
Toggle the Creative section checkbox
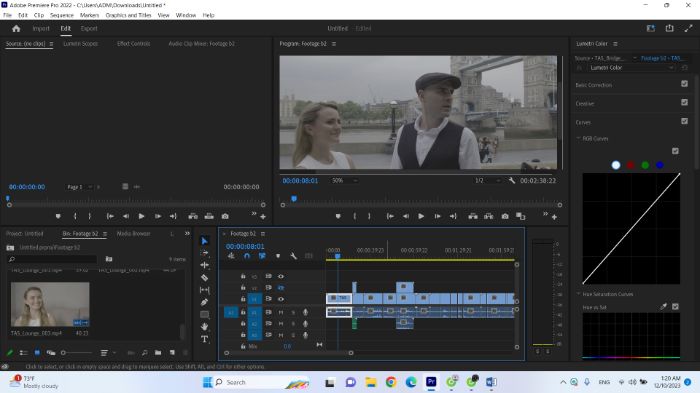click(684, 102)
